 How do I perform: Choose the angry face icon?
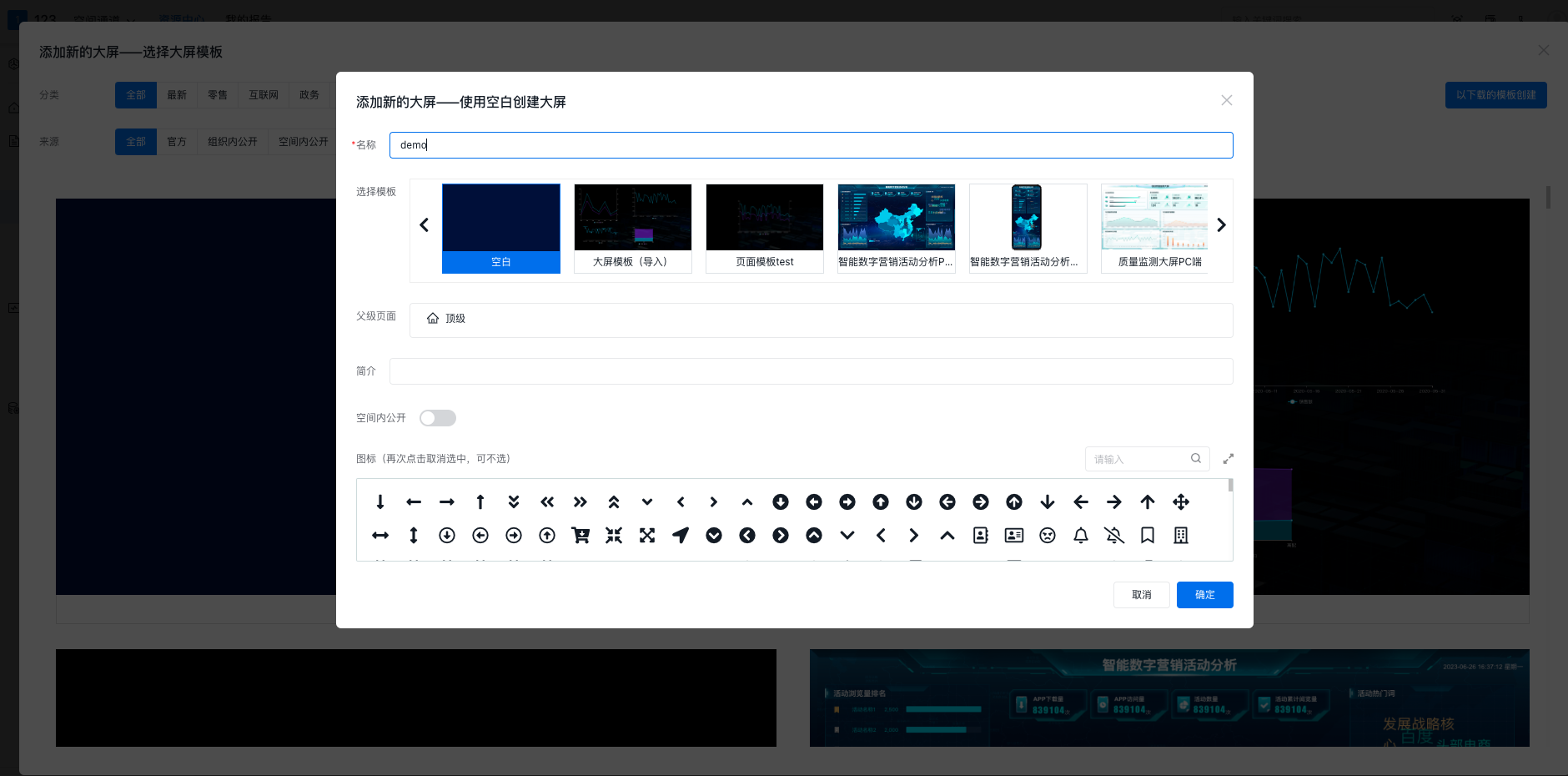pos(1048,535)
